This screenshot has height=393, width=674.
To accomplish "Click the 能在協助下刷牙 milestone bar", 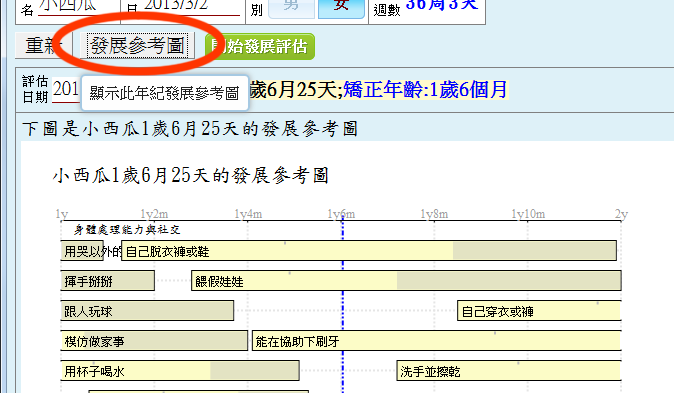I will coord(437,341).
